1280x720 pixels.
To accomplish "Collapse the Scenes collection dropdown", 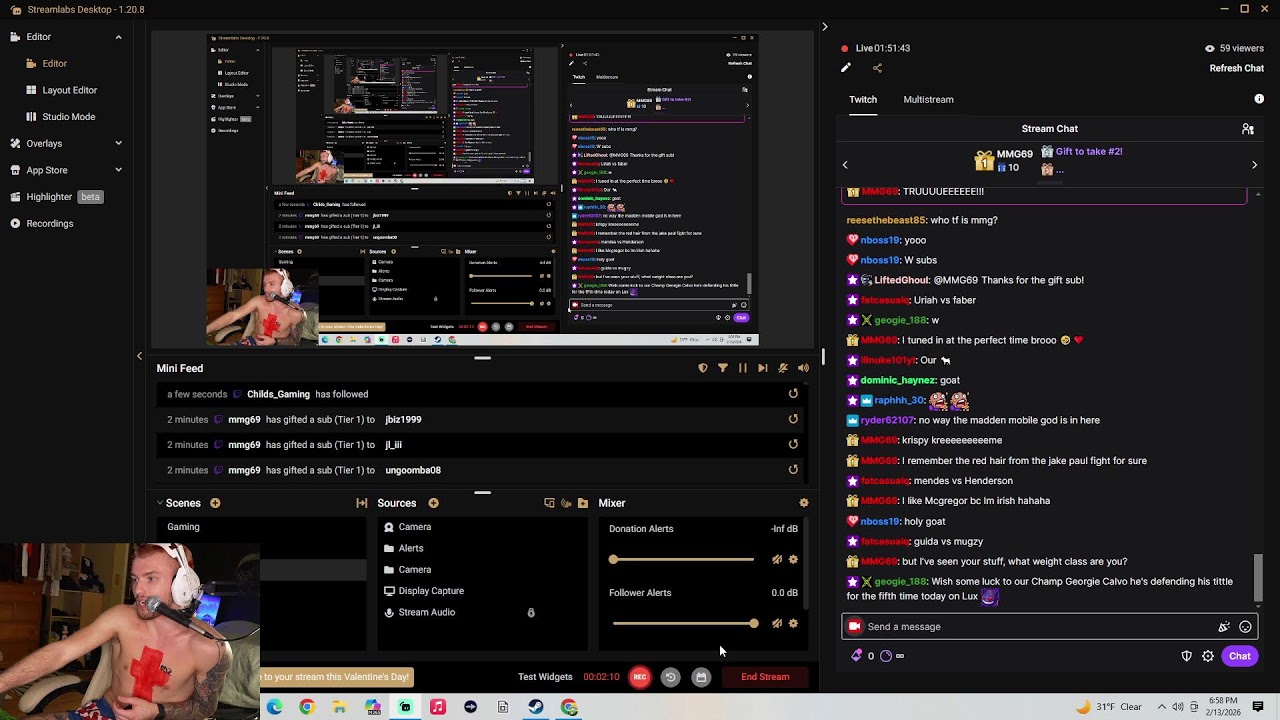I will (160, 503).
